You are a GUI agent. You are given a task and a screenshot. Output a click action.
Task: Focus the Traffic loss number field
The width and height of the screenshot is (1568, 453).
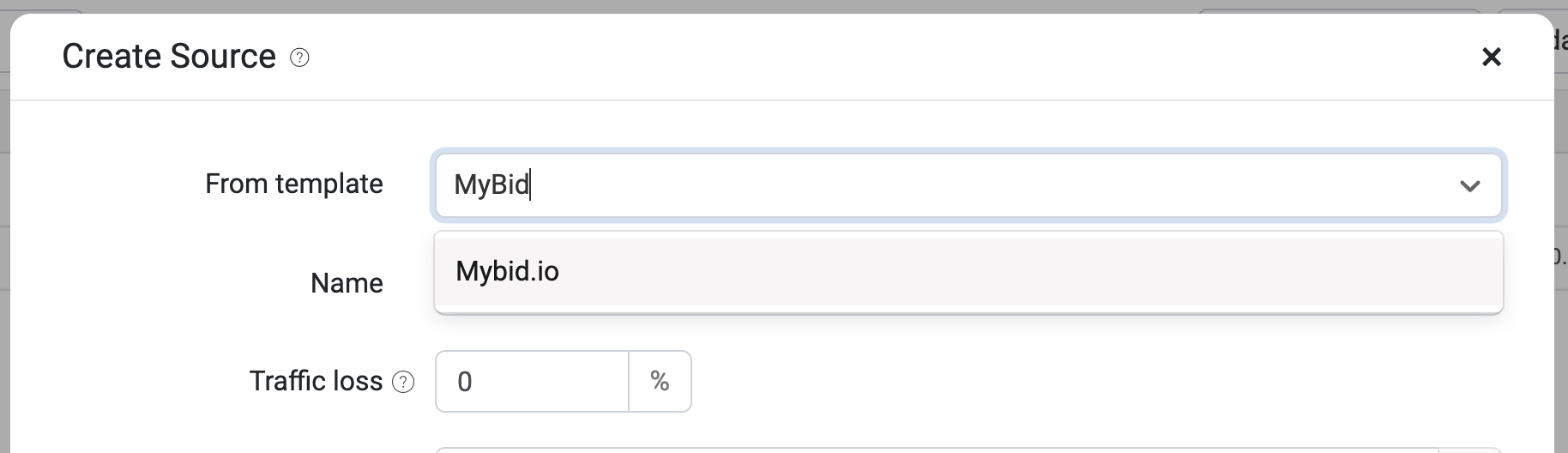click(532, 382)
